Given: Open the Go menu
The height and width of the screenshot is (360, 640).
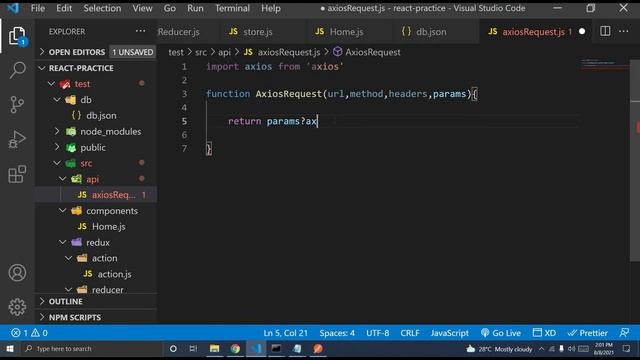Looking at the screenshot, I should (170, 8).
